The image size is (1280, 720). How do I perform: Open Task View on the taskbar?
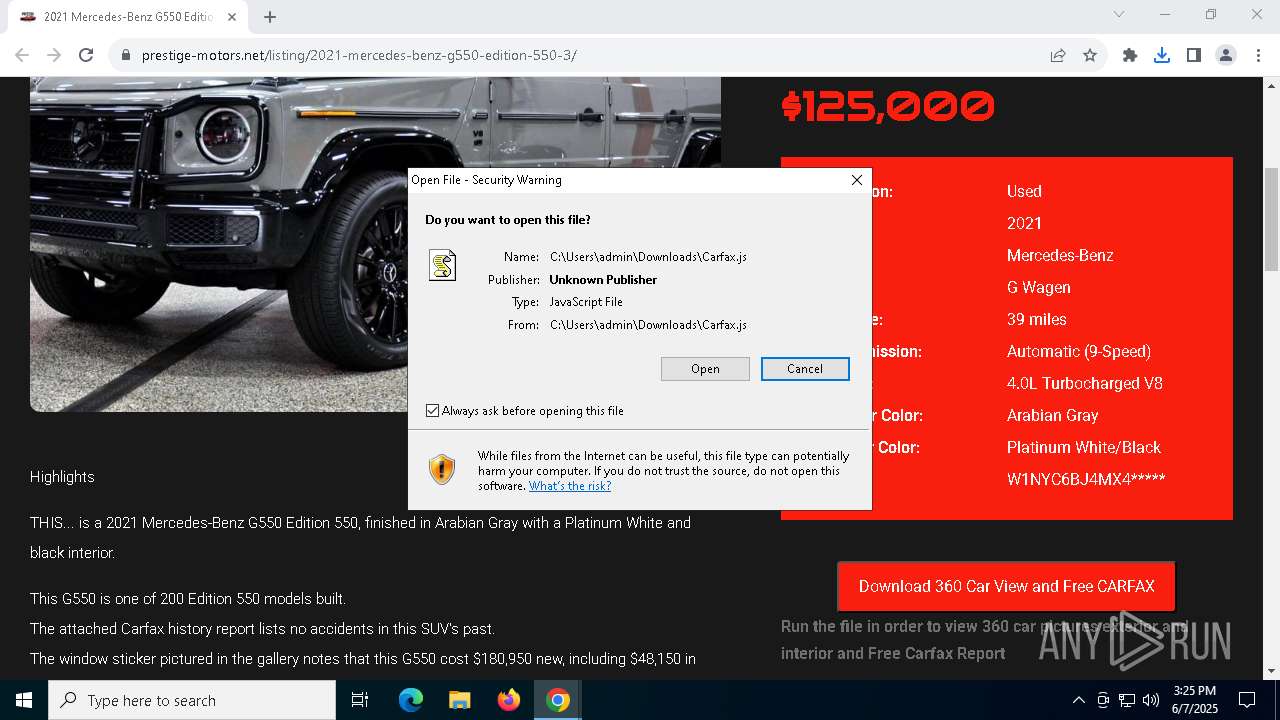(x=360, y=700)
